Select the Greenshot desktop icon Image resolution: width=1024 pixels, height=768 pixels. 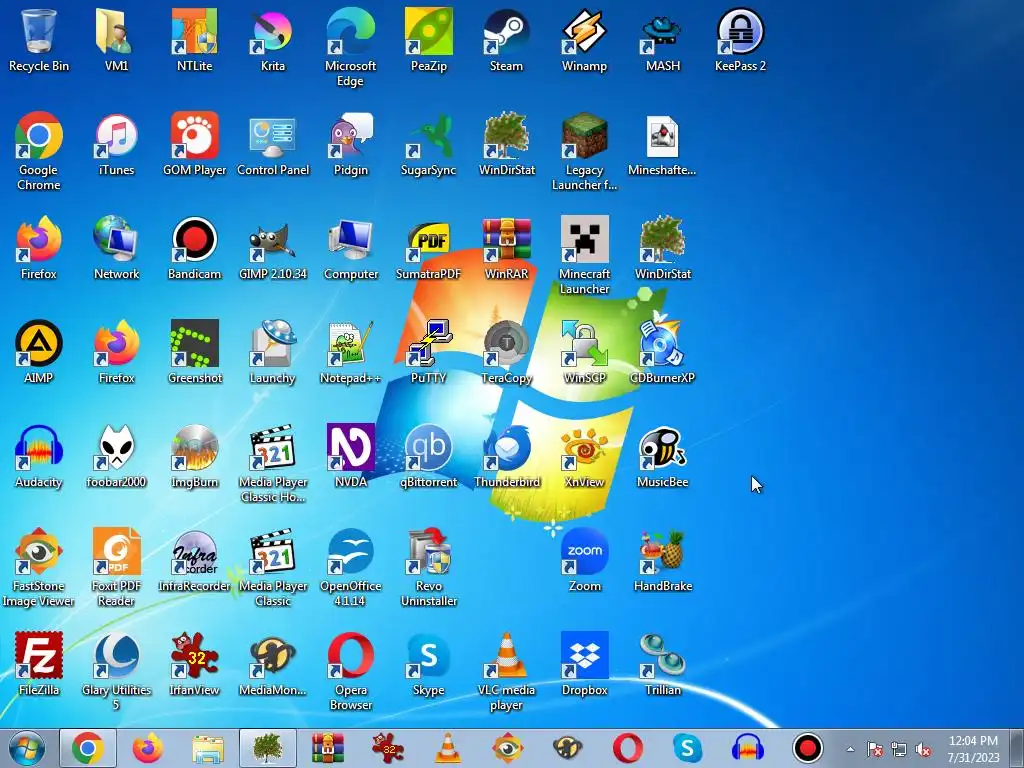click(194, 353)
